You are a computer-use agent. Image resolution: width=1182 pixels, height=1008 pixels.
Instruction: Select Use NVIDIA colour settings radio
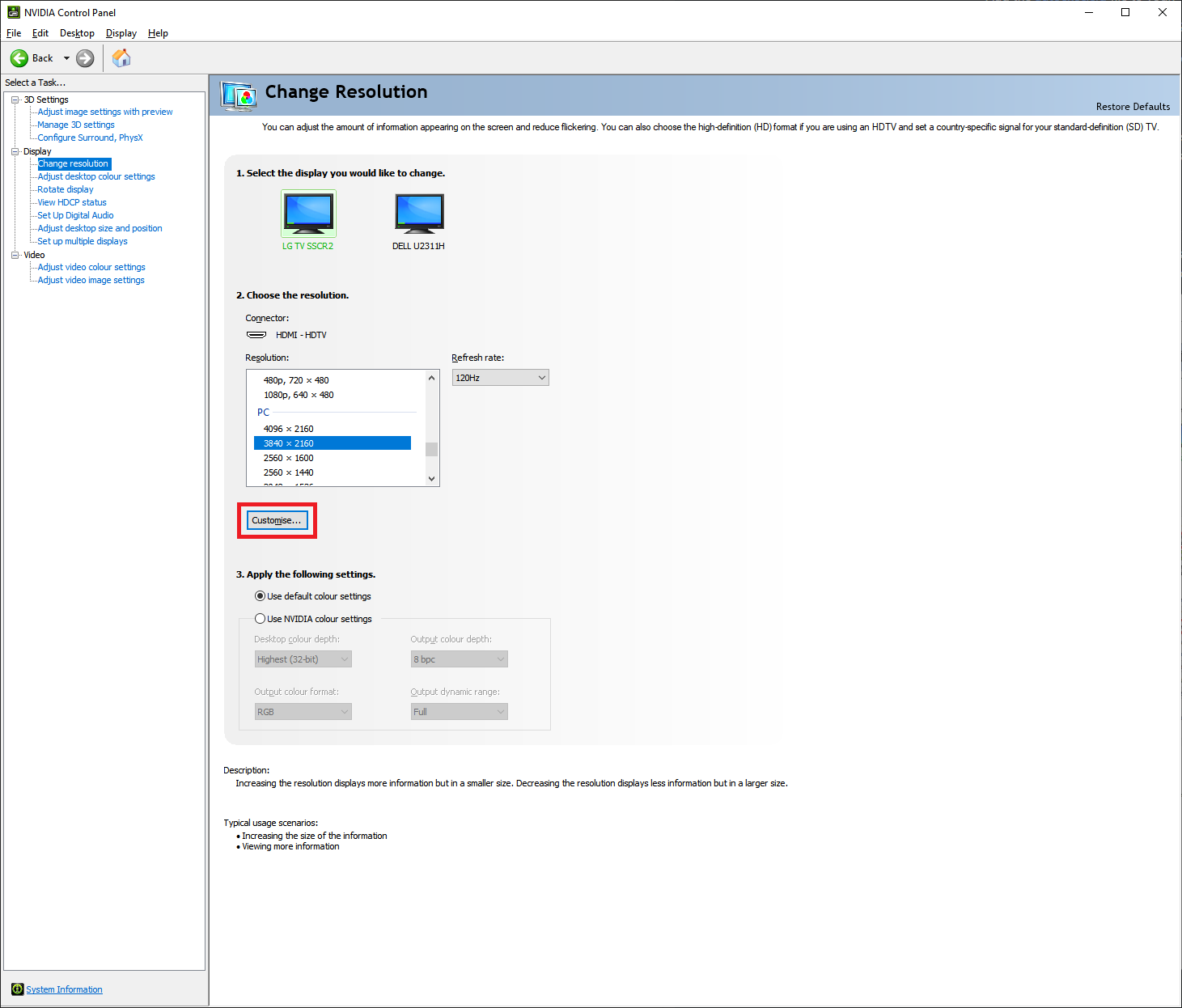pos(260,619)
